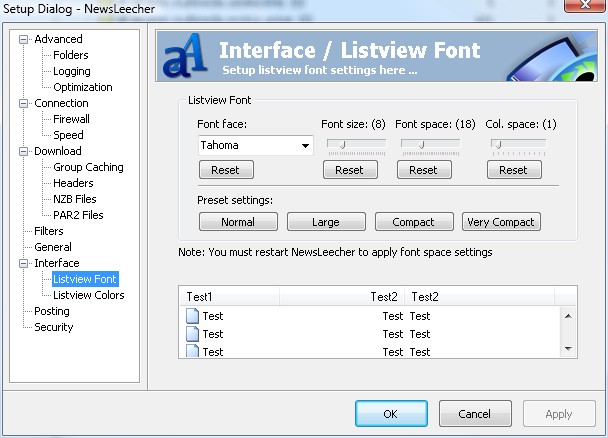Click the first Test row file icon
The width and height of the screenshot is (608, 438).
pyautogui.click(x=192, y=316)
